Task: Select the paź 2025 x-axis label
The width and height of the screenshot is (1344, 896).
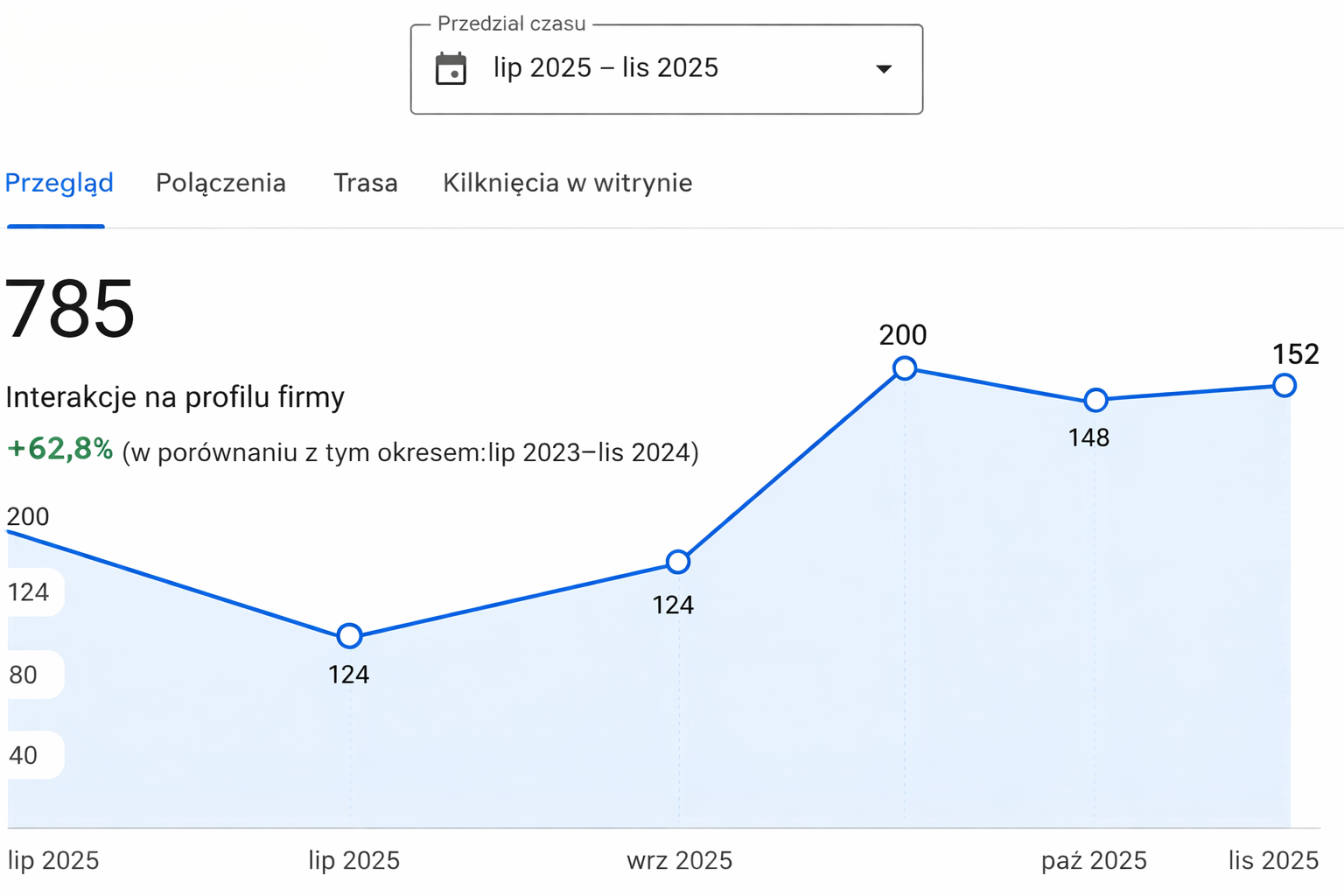Action: [x=1093, y=861]
